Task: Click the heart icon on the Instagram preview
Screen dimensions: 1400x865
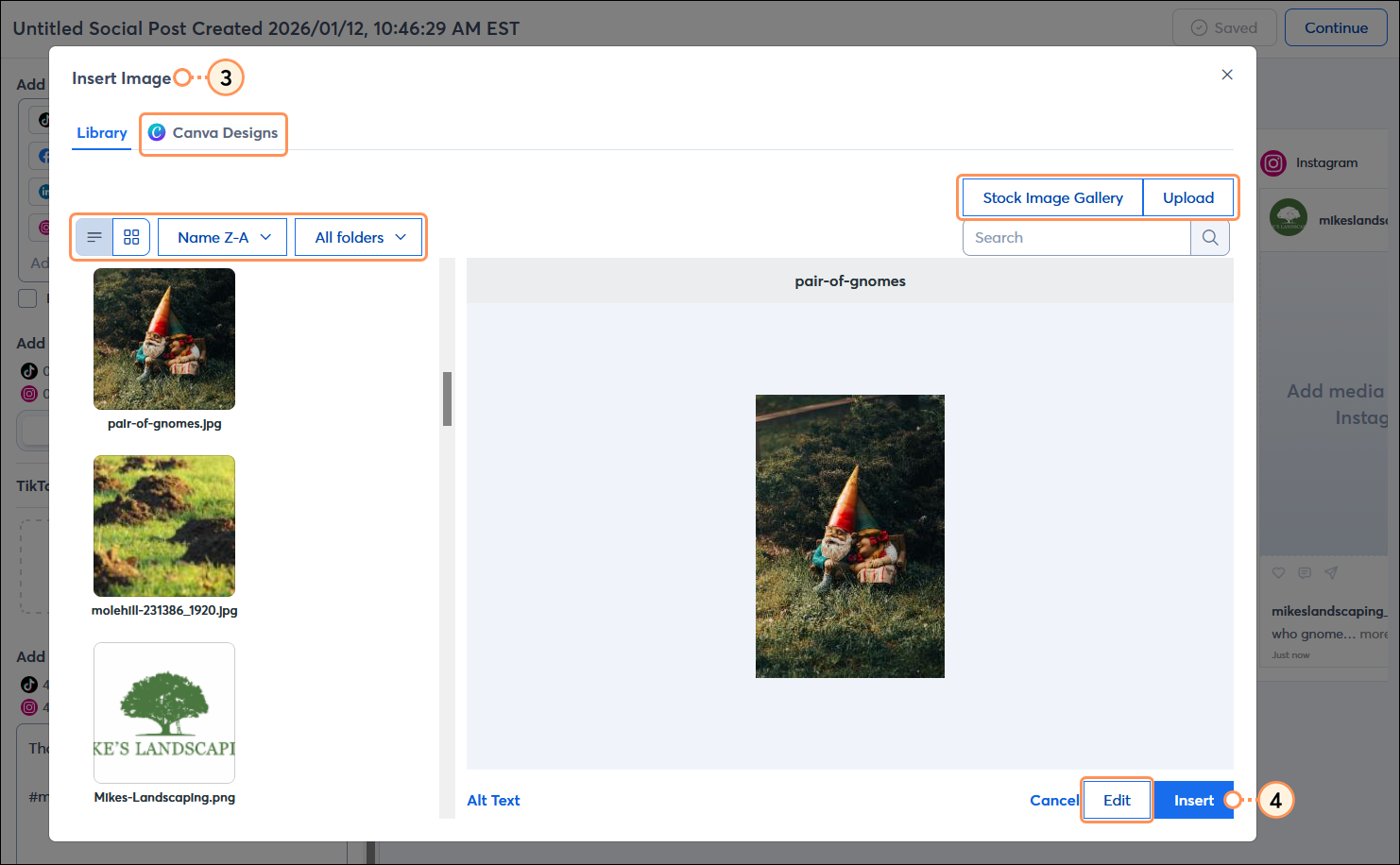Action: (1278, 572)
